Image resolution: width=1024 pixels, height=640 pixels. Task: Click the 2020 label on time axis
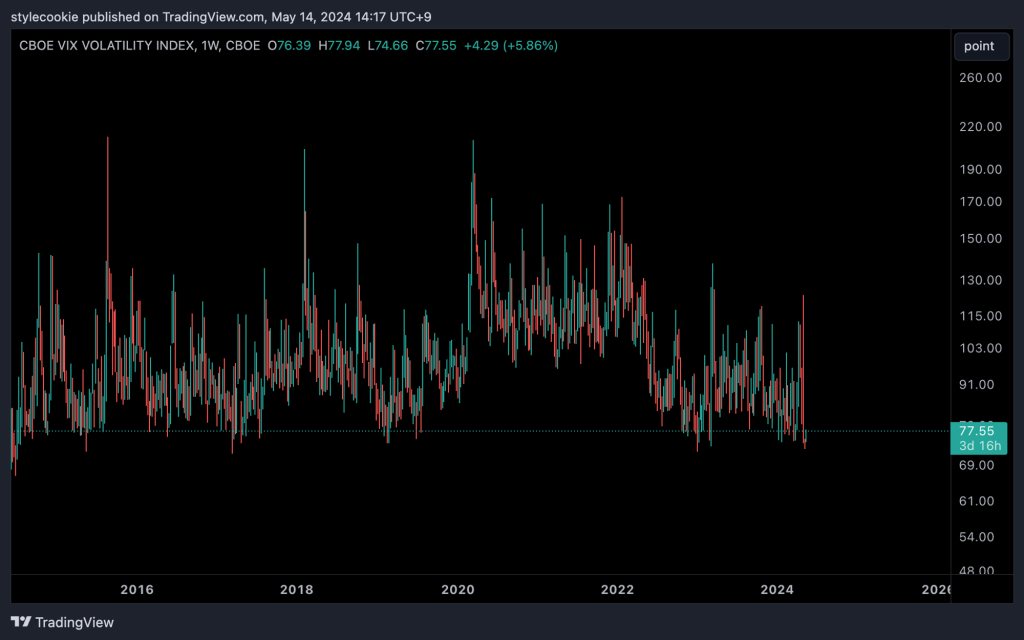[x=457, y=589]
